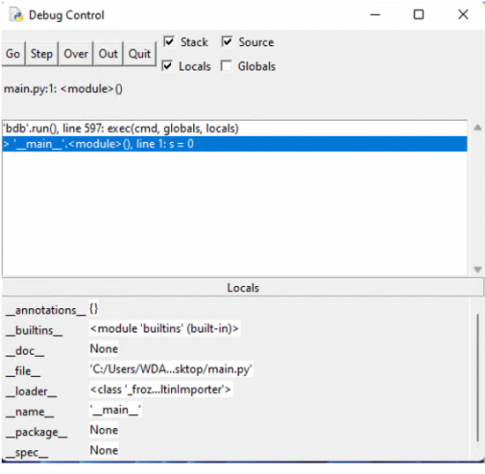
Task: Click the Step button
Action: pos(42,54)
